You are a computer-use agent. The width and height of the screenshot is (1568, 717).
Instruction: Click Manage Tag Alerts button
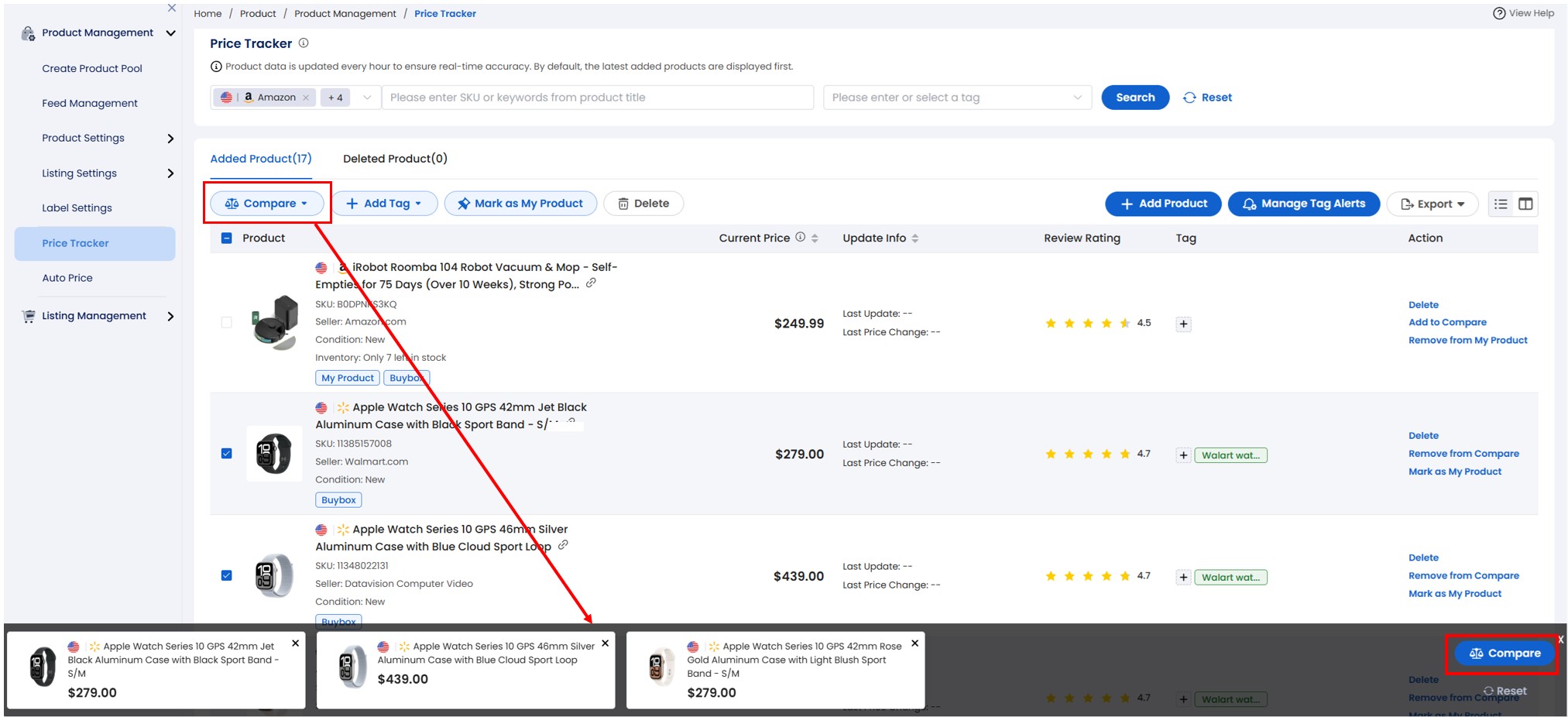[1304, 204]
